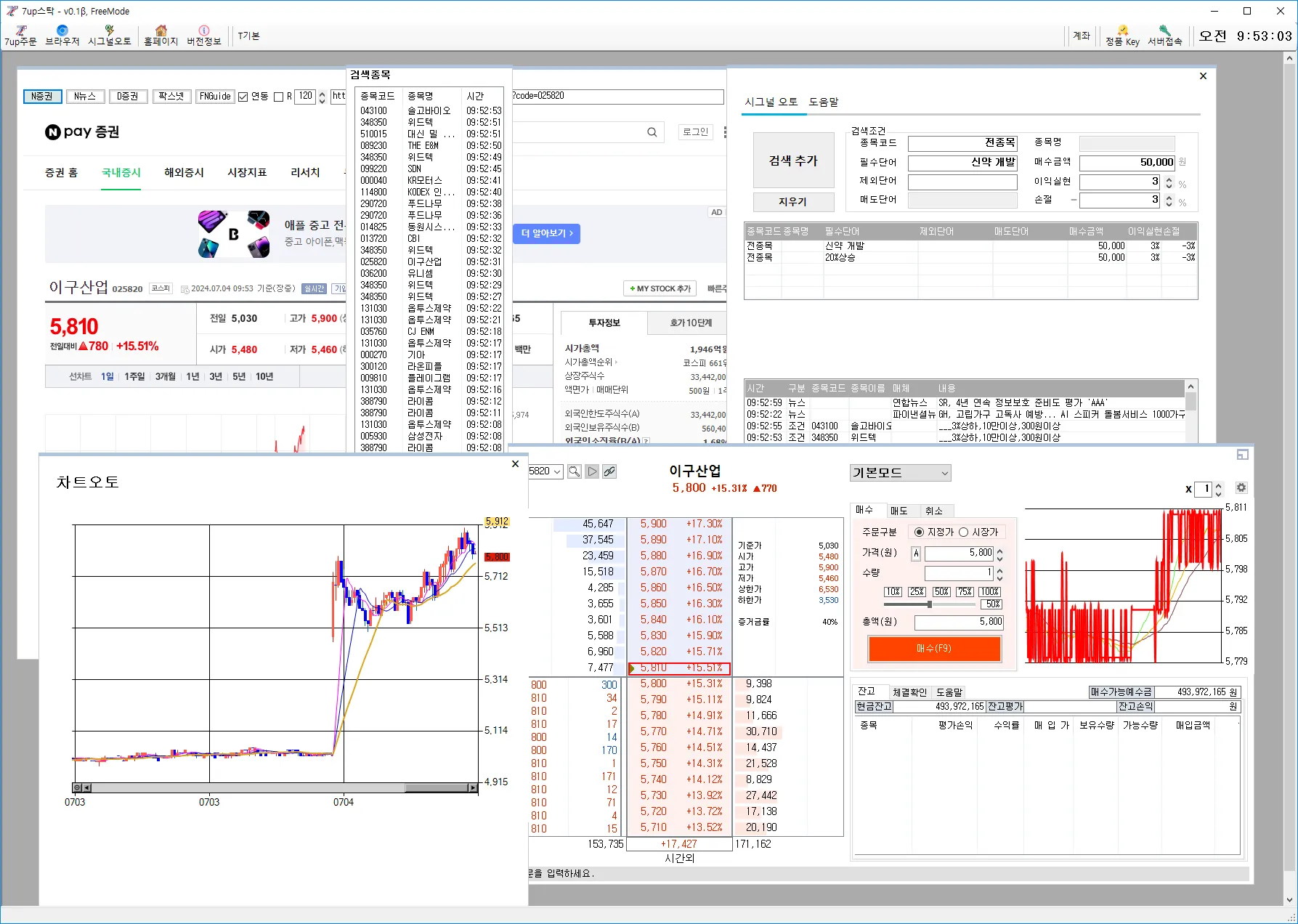Click the 50% quantity button

941,592
